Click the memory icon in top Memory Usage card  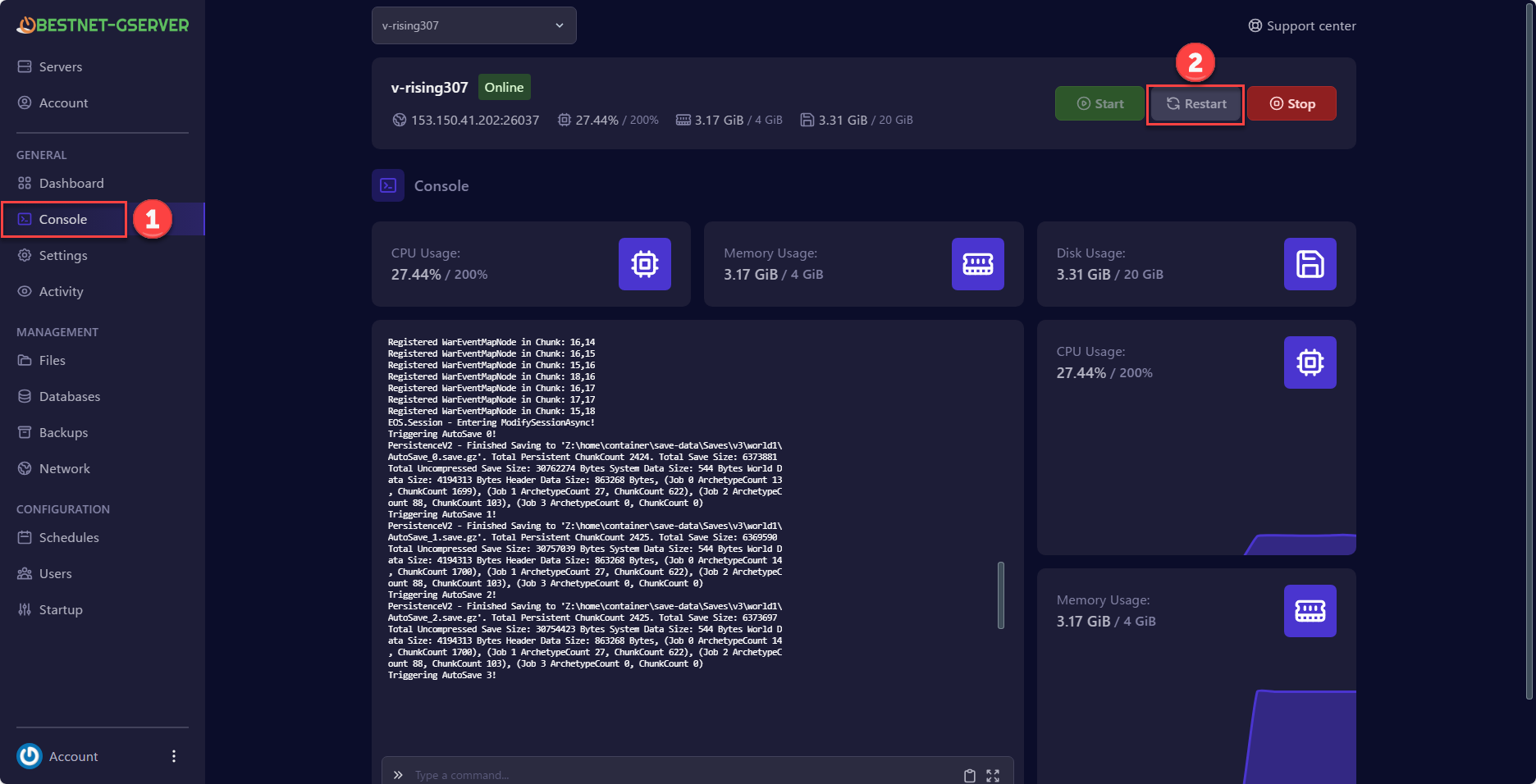pos(978,264)
